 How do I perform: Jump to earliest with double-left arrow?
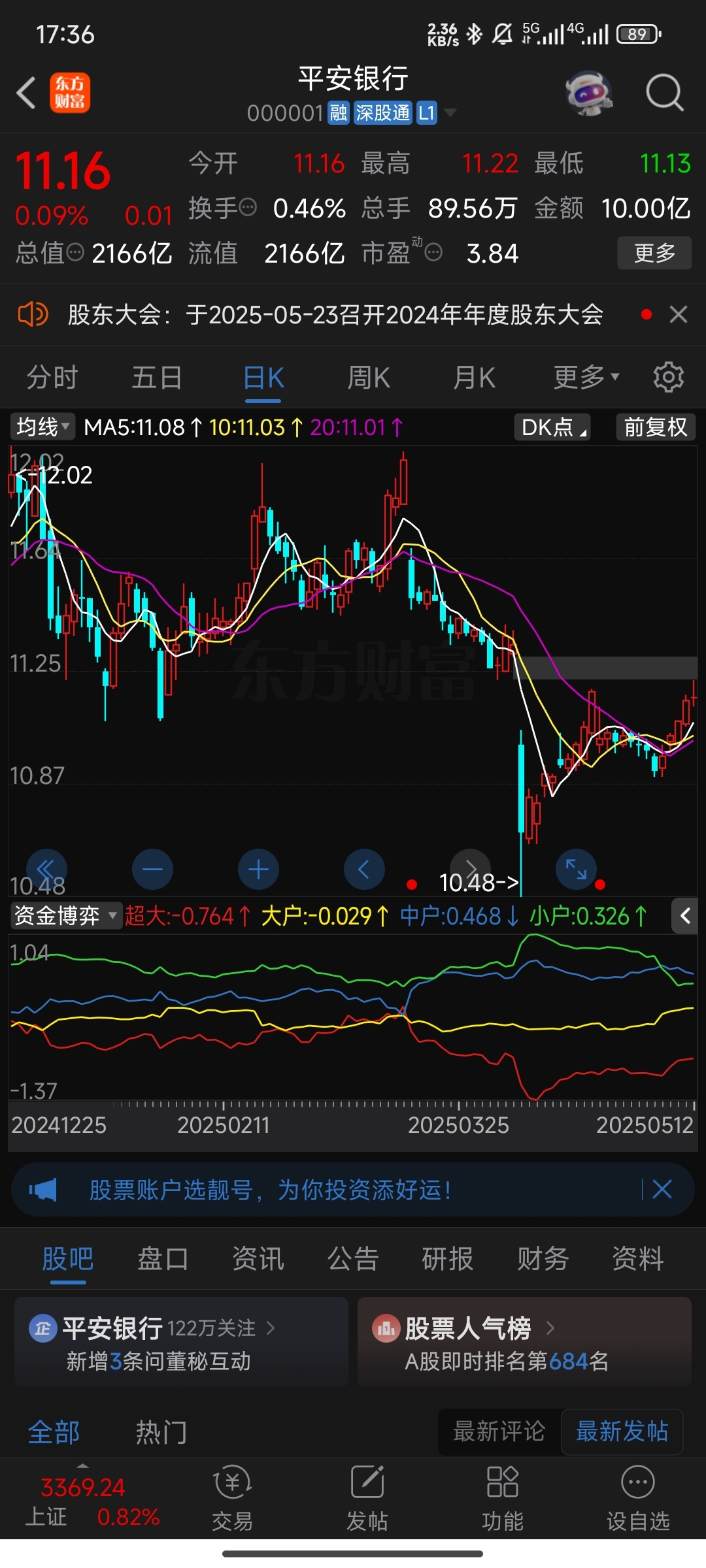pyautogui.click(x=46, y=870)
